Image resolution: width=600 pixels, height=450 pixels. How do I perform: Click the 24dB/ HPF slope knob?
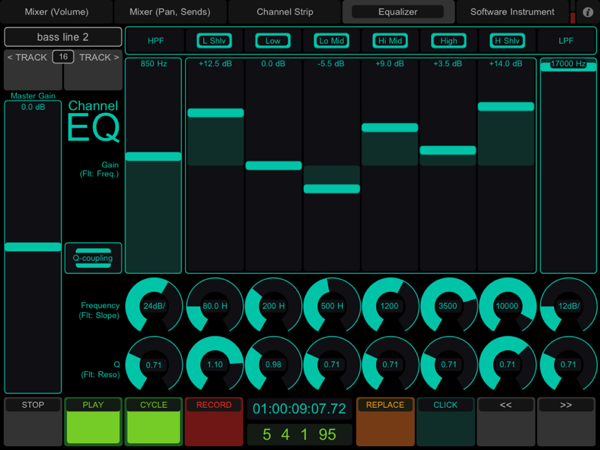coord(154,305)
